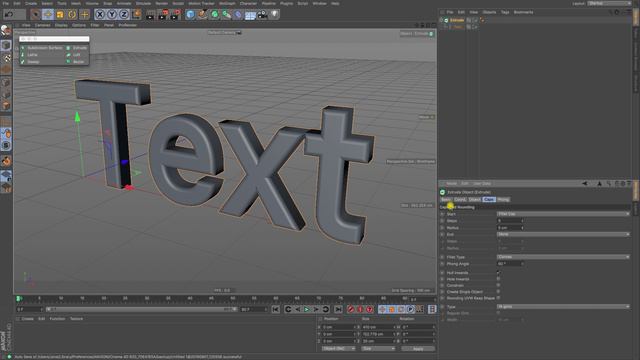The height and width of the screenshot is (360, 640).
Task: Open the deformer objects icon
Action: (238, 15)
